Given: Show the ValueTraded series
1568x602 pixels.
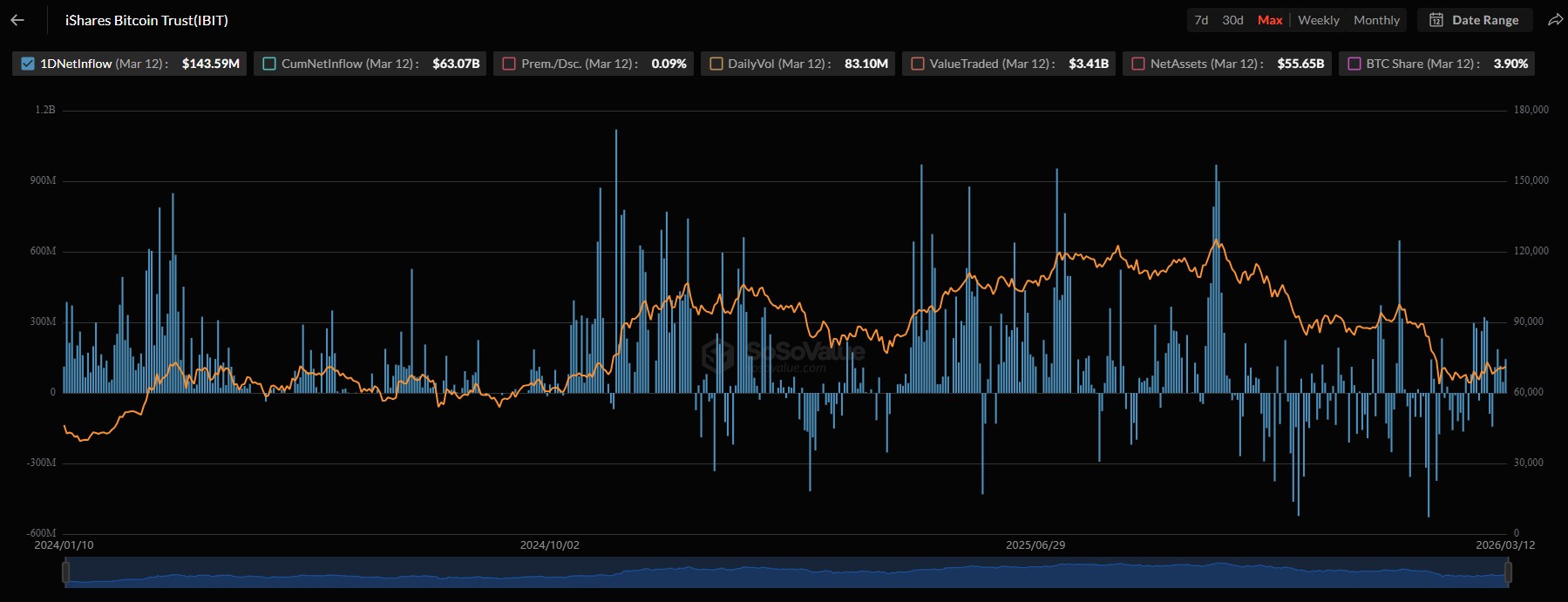Looking at the screenshot, I should [x=918, y=64].
